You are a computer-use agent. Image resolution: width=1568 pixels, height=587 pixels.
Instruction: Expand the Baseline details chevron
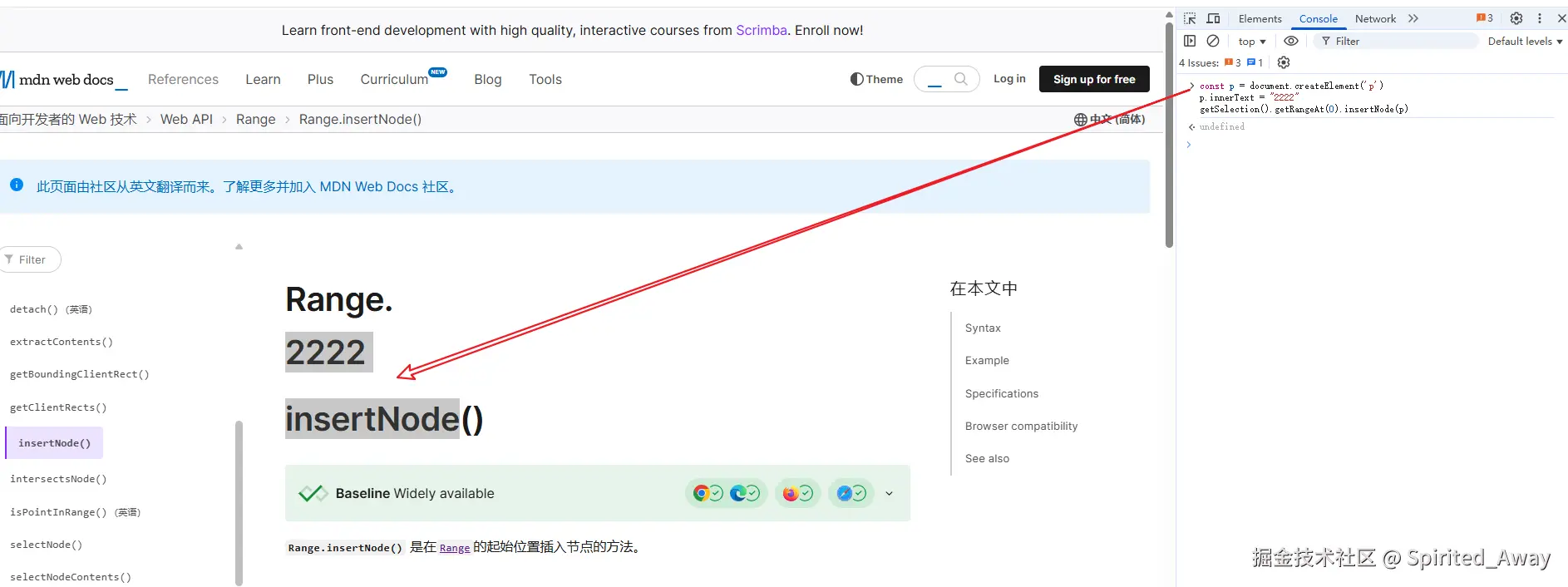[x=889, y=493]
